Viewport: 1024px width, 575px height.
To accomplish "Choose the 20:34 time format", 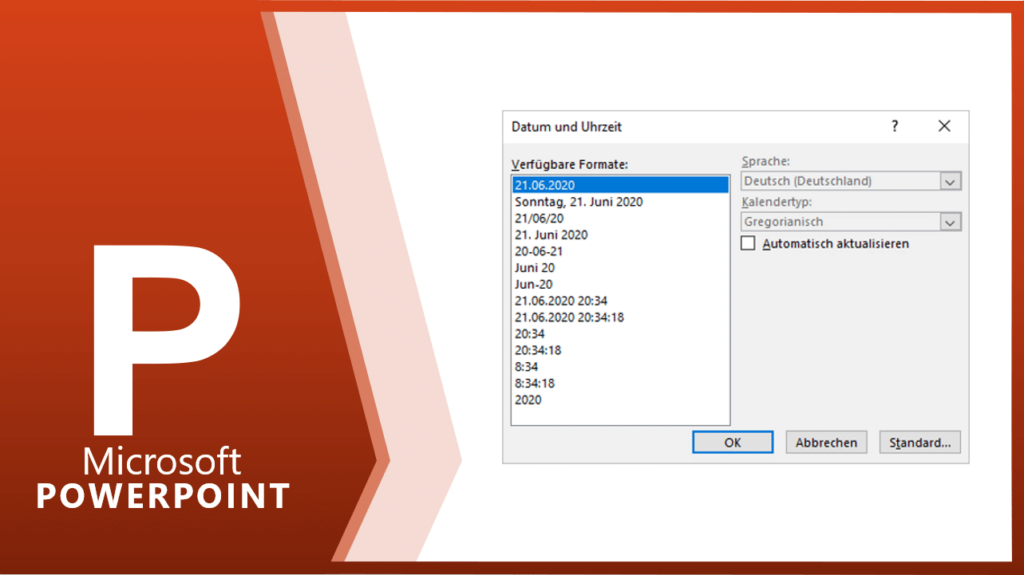I will pos(620,334).
